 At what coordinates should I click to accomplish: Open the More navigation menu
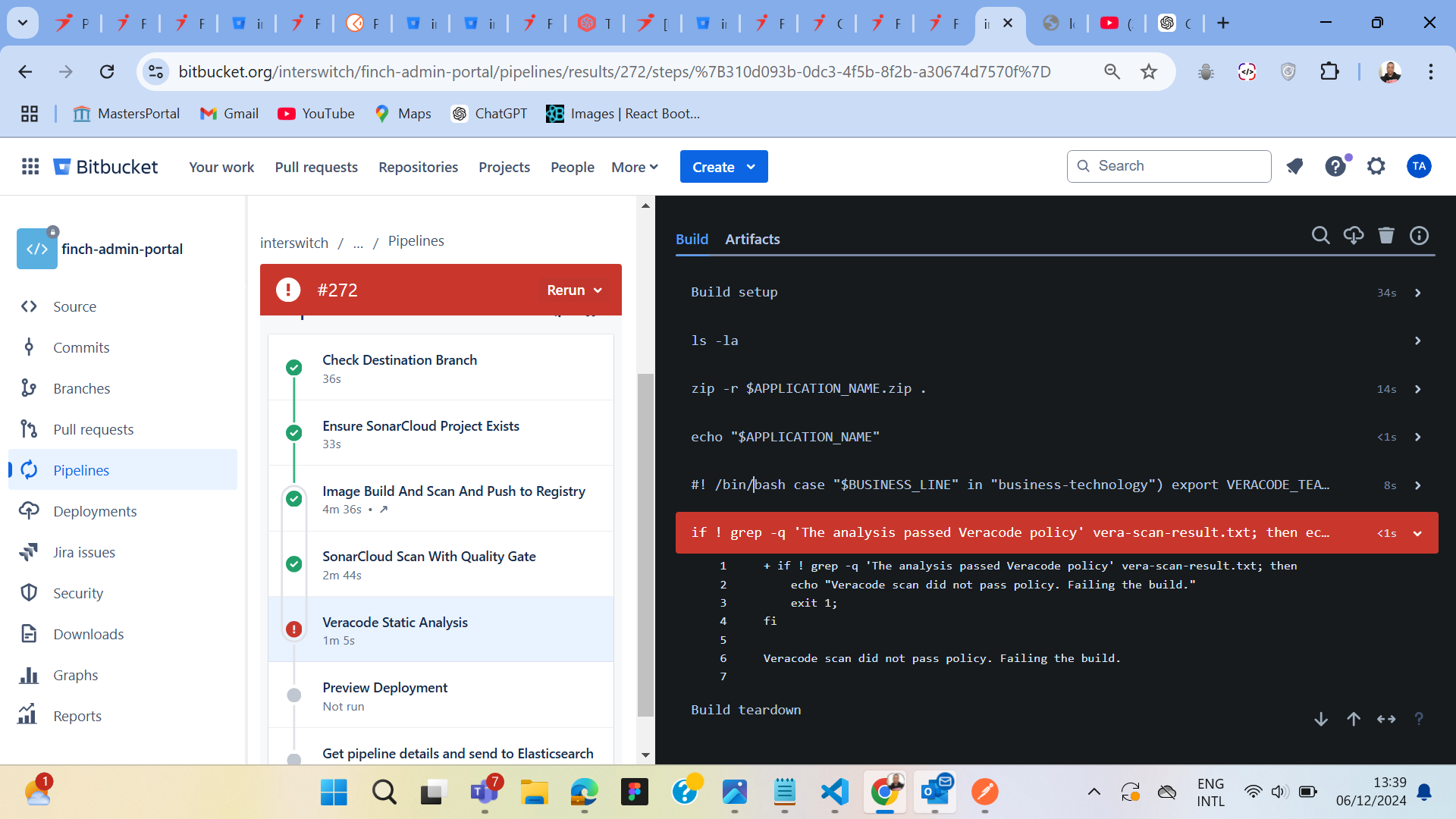click(634, 167)
